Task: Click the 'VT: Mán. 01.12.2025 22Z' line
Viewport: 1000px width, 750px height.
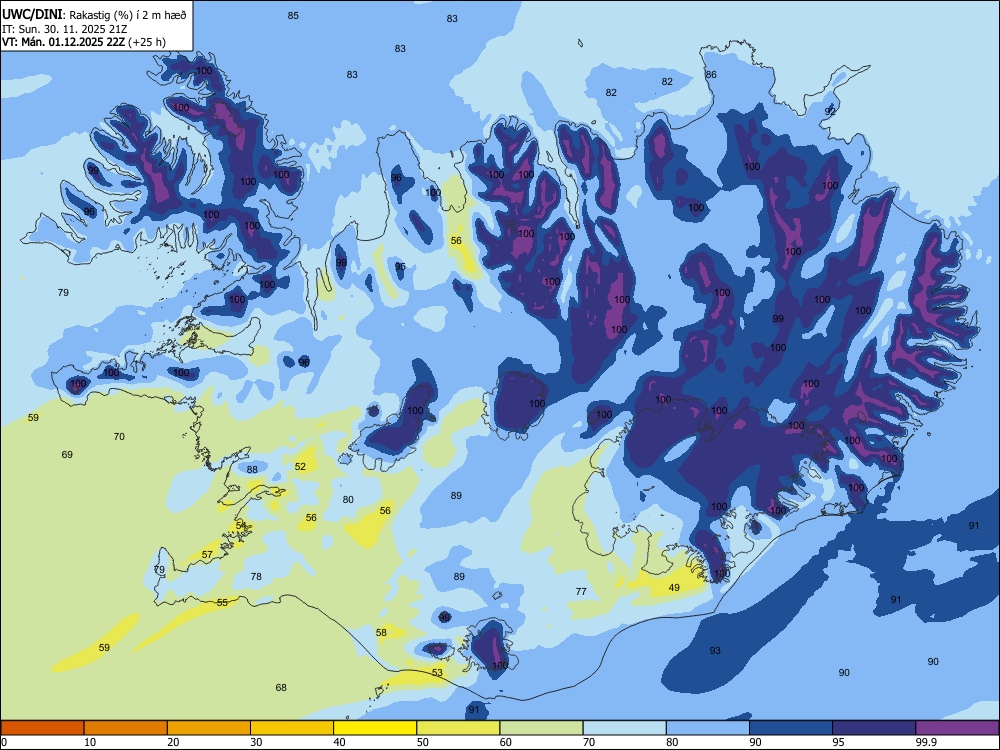Action: (x=64, y=42)
